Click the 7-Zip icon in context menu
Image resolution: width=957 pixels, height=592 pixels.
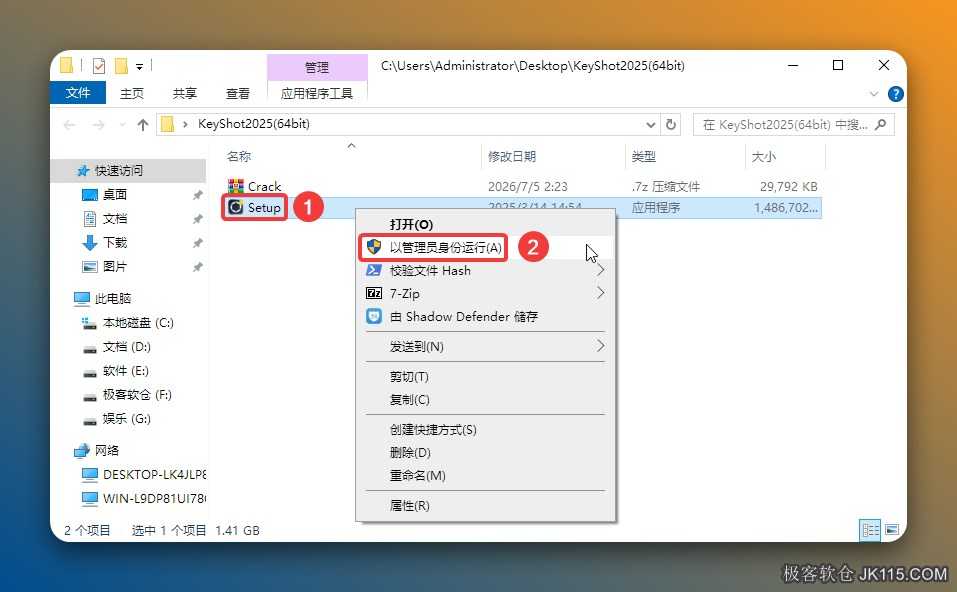[374, 294]
